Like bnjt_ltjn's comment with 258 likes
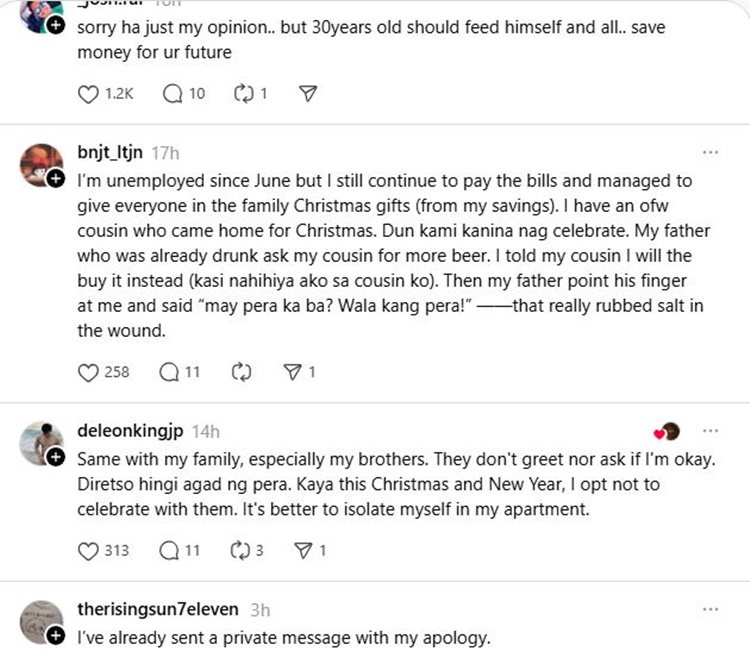Screen dimensions: 750x651 (x=87, y=372)
